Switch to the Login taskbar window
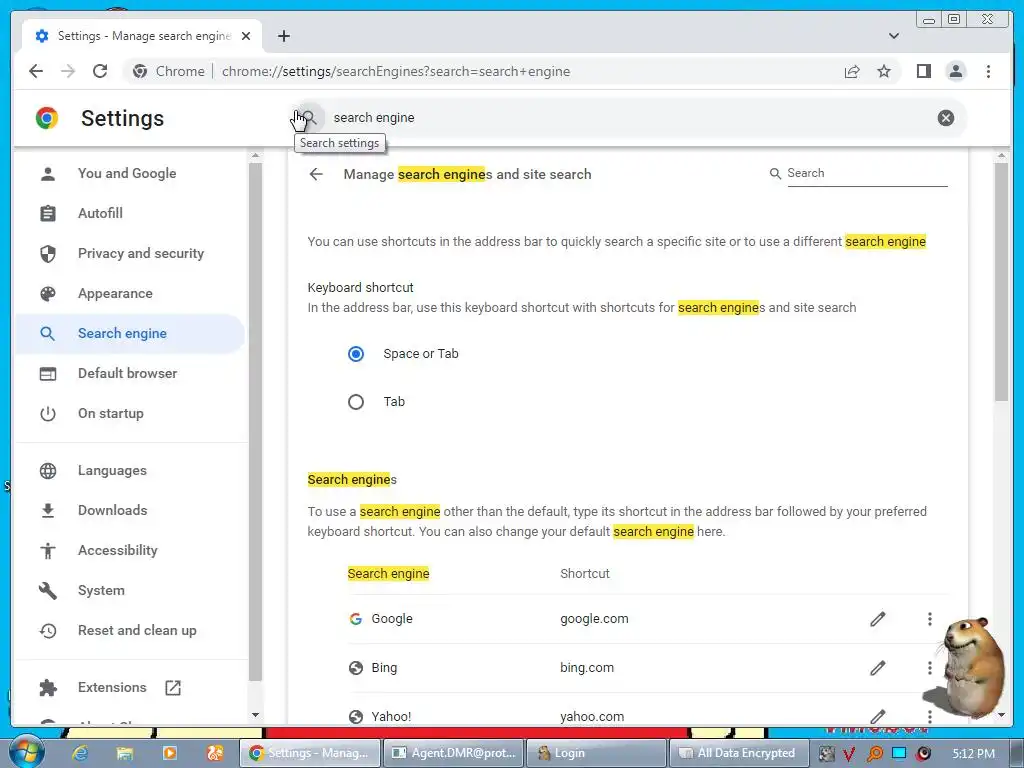The height and width of the screenshot is (768, 1024). tap(596, 753)
